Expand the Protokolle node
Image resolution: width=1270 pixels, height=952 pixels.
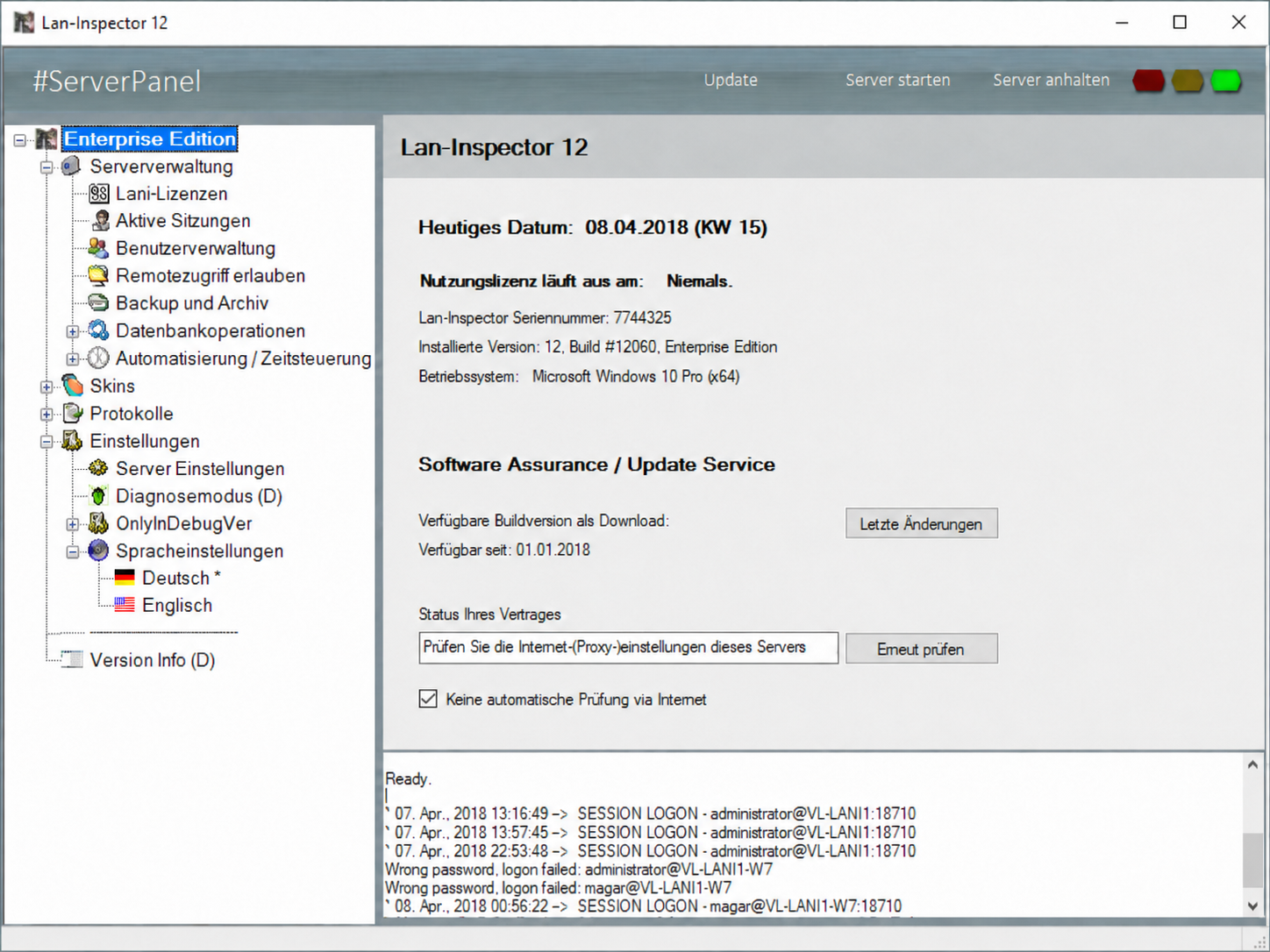click(x=46, y=414)
